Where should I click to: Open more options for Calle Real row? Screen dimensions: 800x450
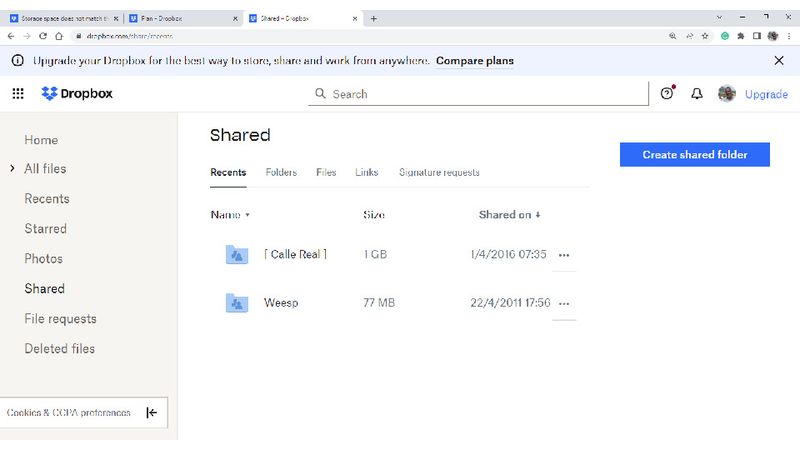tap(564, 255)
